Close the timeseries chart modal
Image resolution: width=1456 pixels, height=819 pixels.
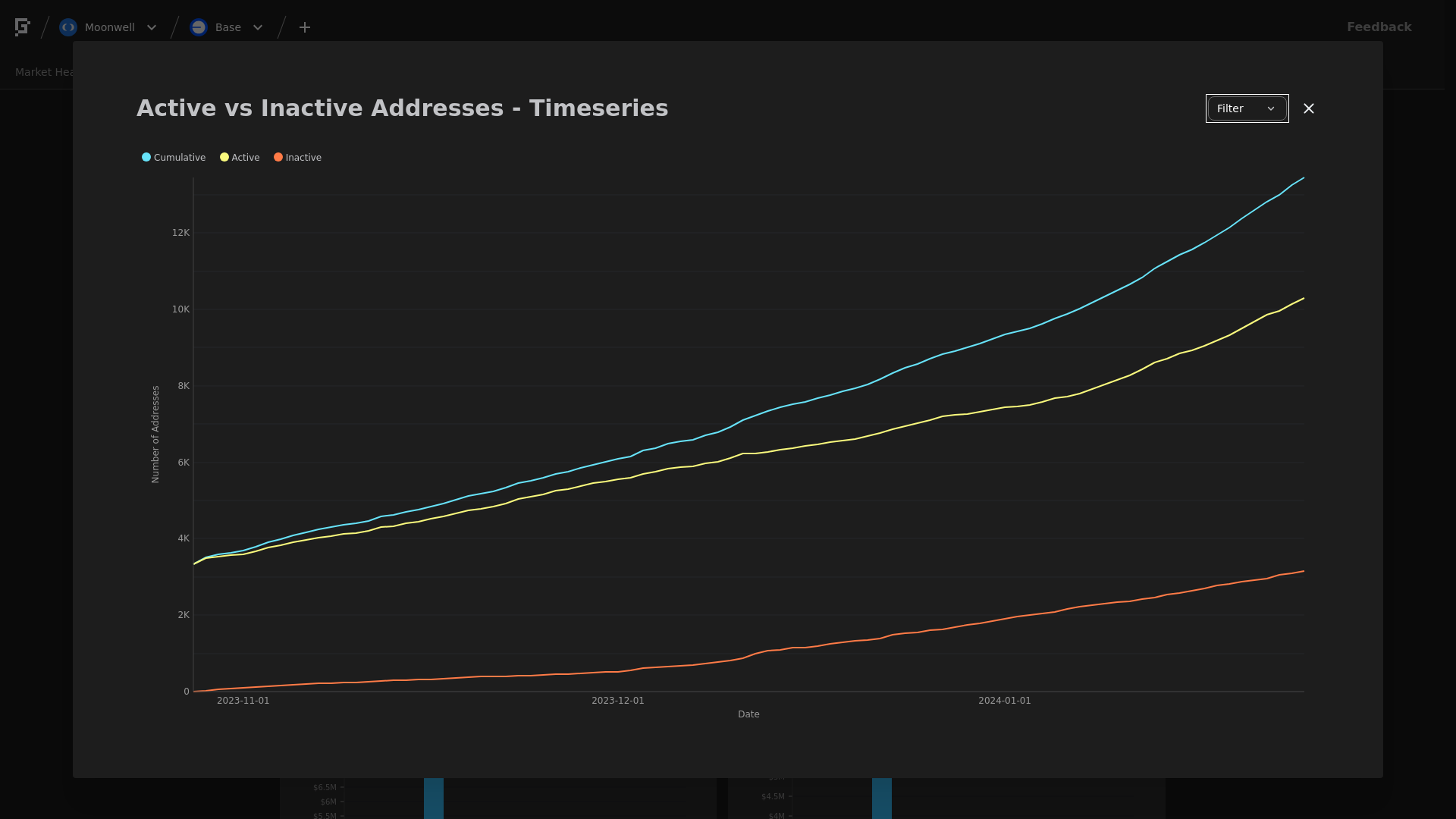click(x=1309, y=108)
